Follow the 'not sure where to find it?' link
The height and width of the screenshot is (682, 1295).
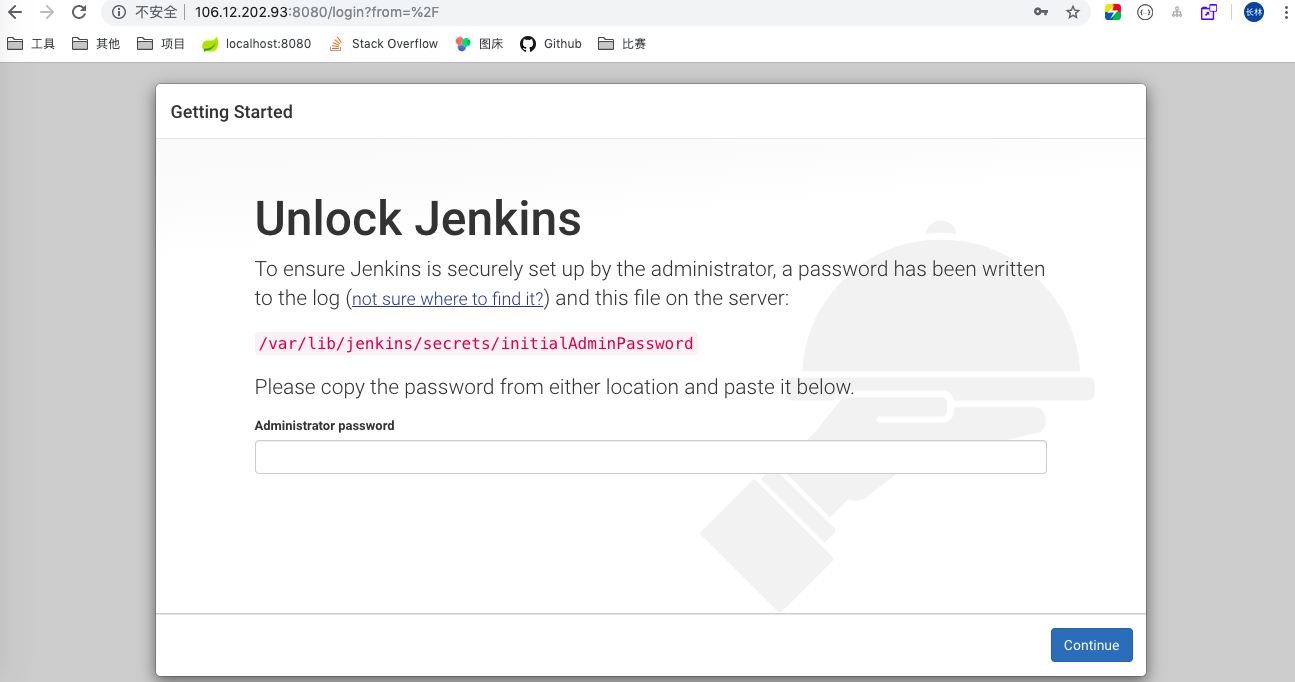point(448,299)
